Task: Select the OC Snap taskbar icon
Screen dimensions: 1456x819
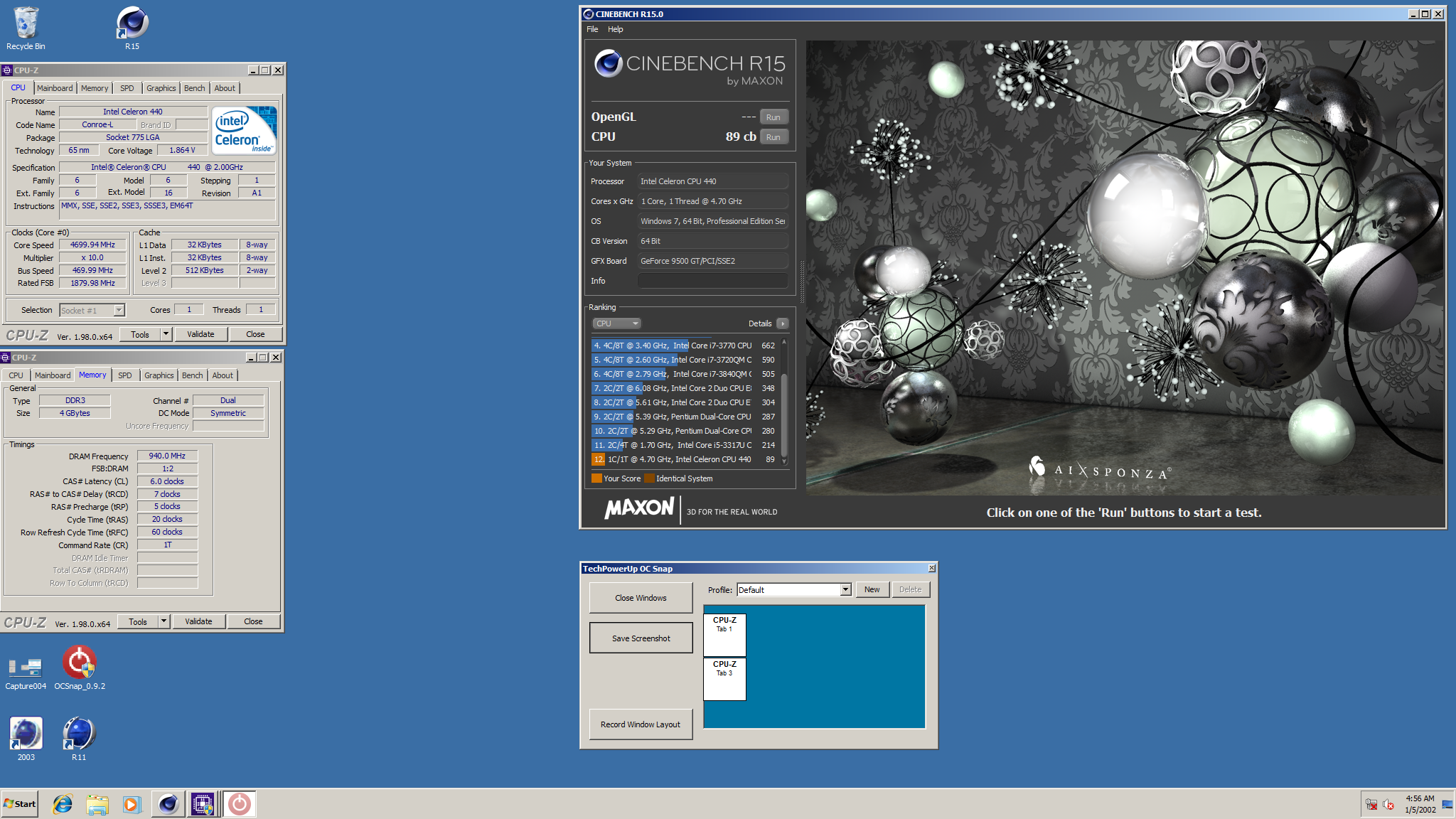Action: click(240, 804)
